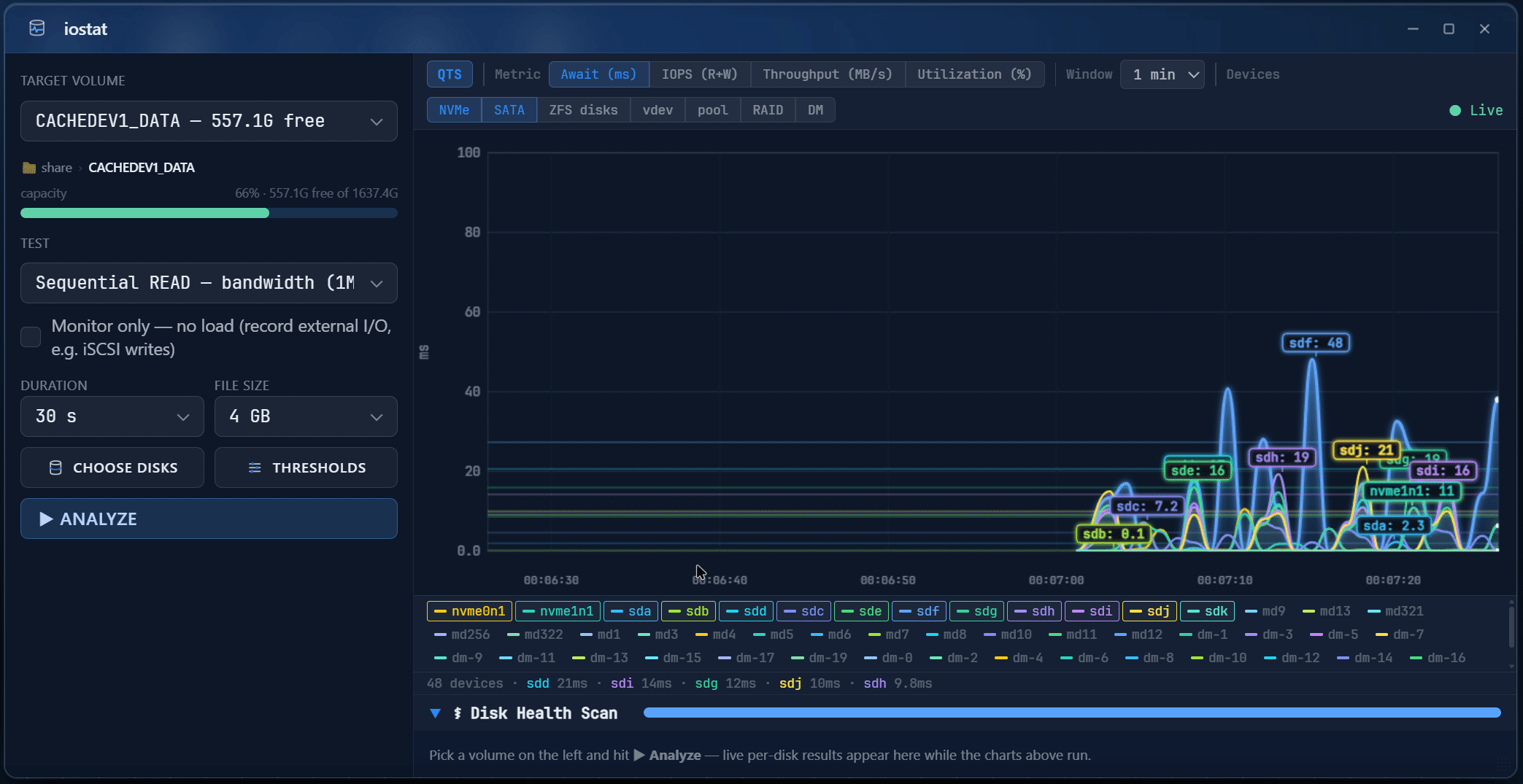Close the iostat window
Image resolution: width=1523 pixels, height=784 pixels.
point(1484,28)
